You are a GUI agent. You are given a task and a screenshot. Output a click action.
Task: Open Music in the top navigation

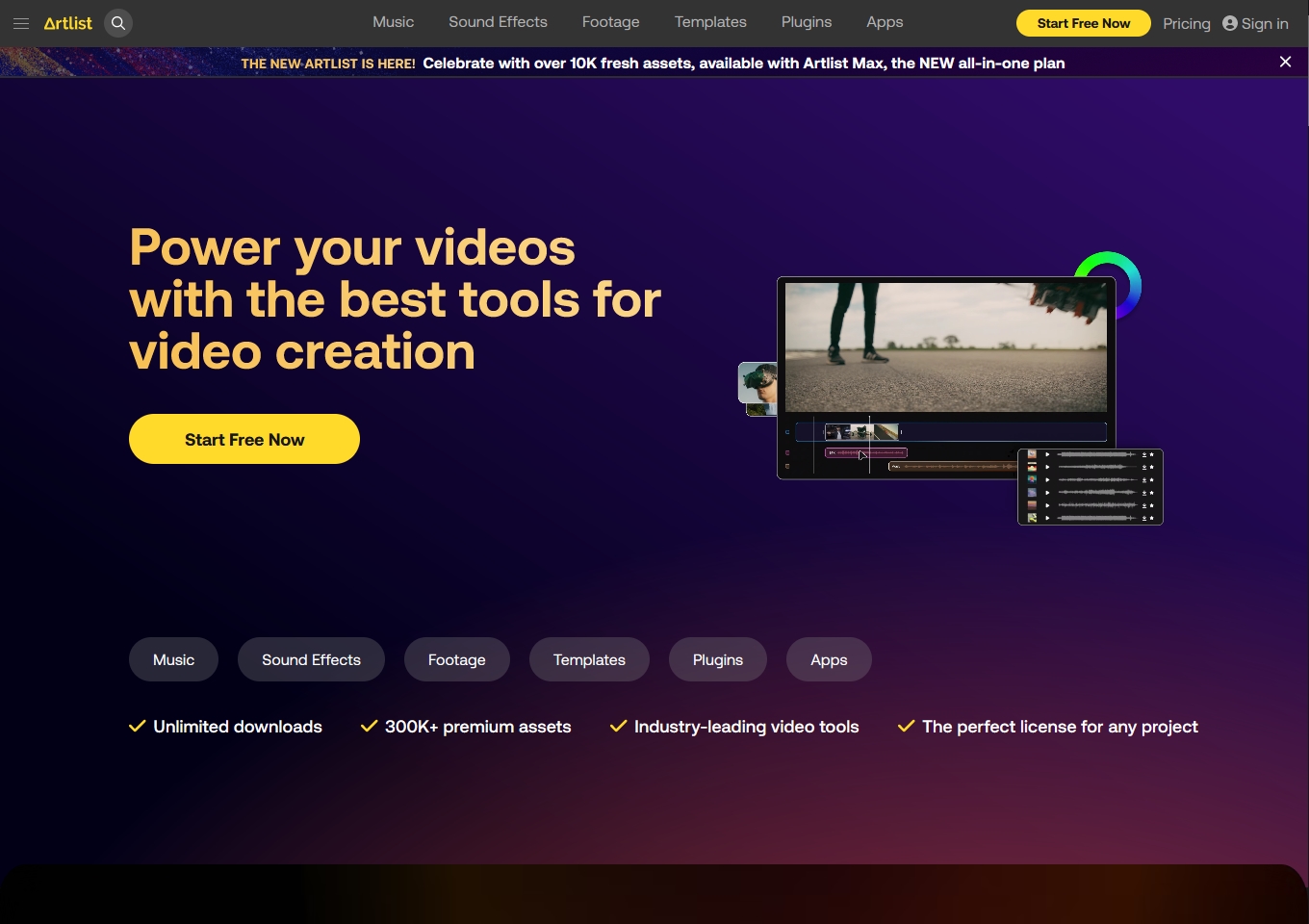click(x=394, y=22)
